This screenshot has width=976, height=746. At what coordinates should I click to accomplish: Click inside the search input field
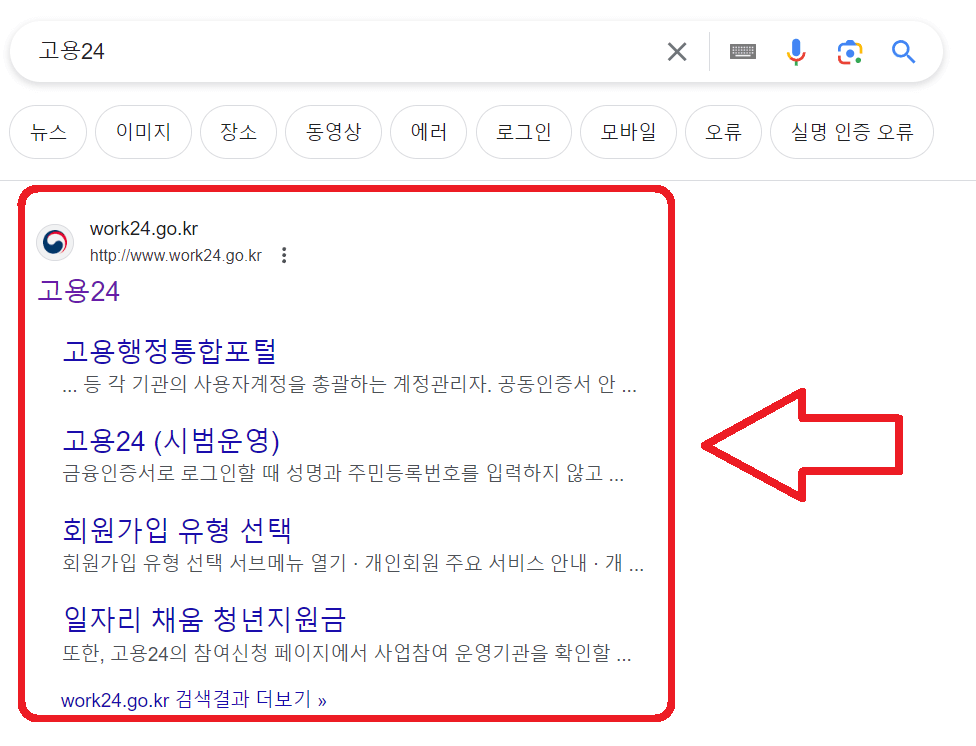point(300,51)
